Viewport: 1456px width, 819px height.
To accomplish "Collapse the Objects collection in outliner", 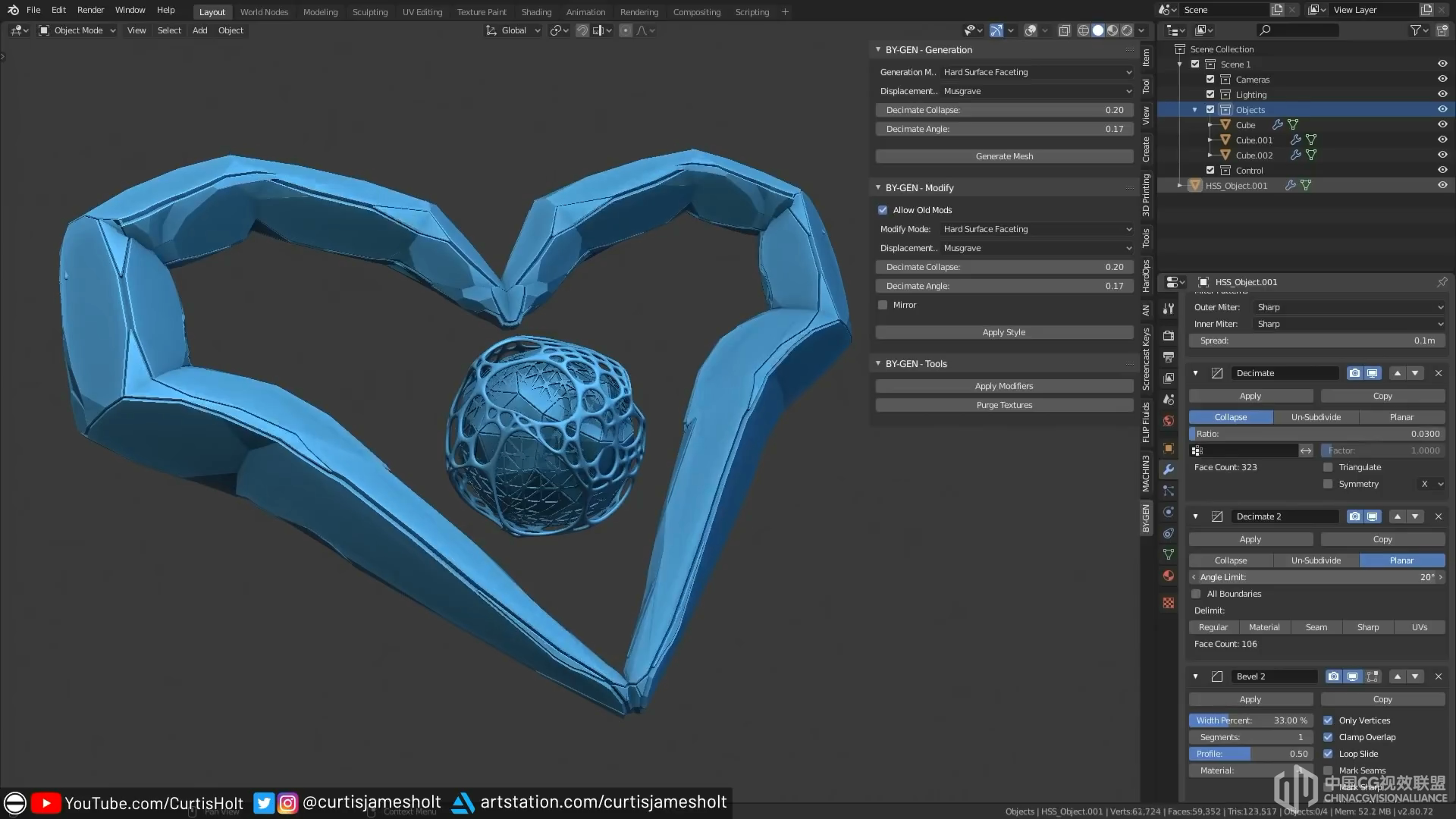I will (x=1195, y=110).
